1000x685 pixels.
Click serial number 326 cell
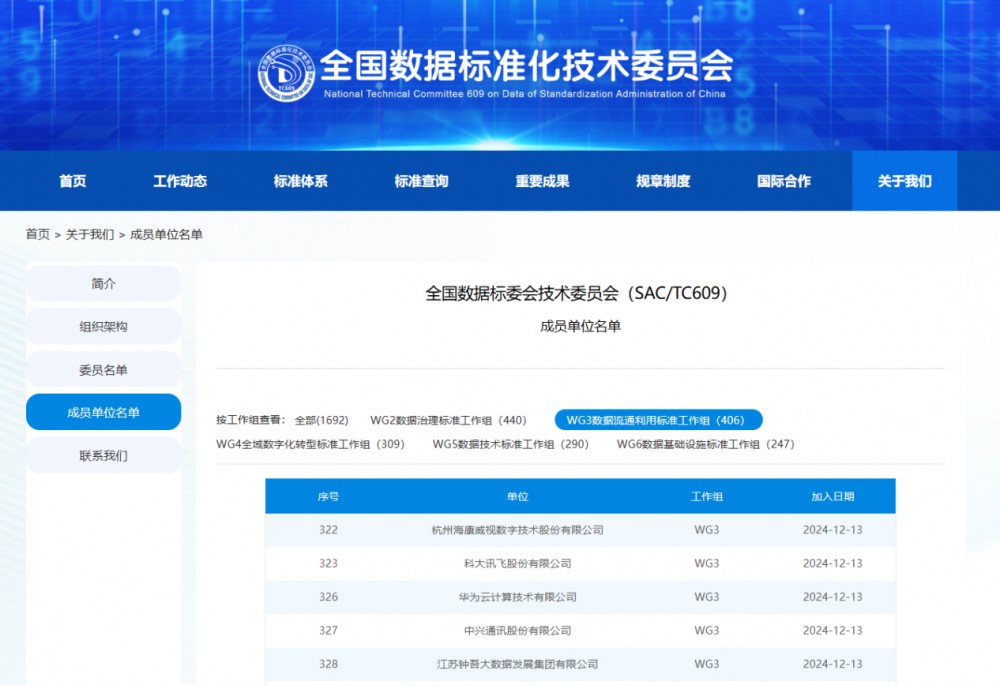(x=328, y=597)
